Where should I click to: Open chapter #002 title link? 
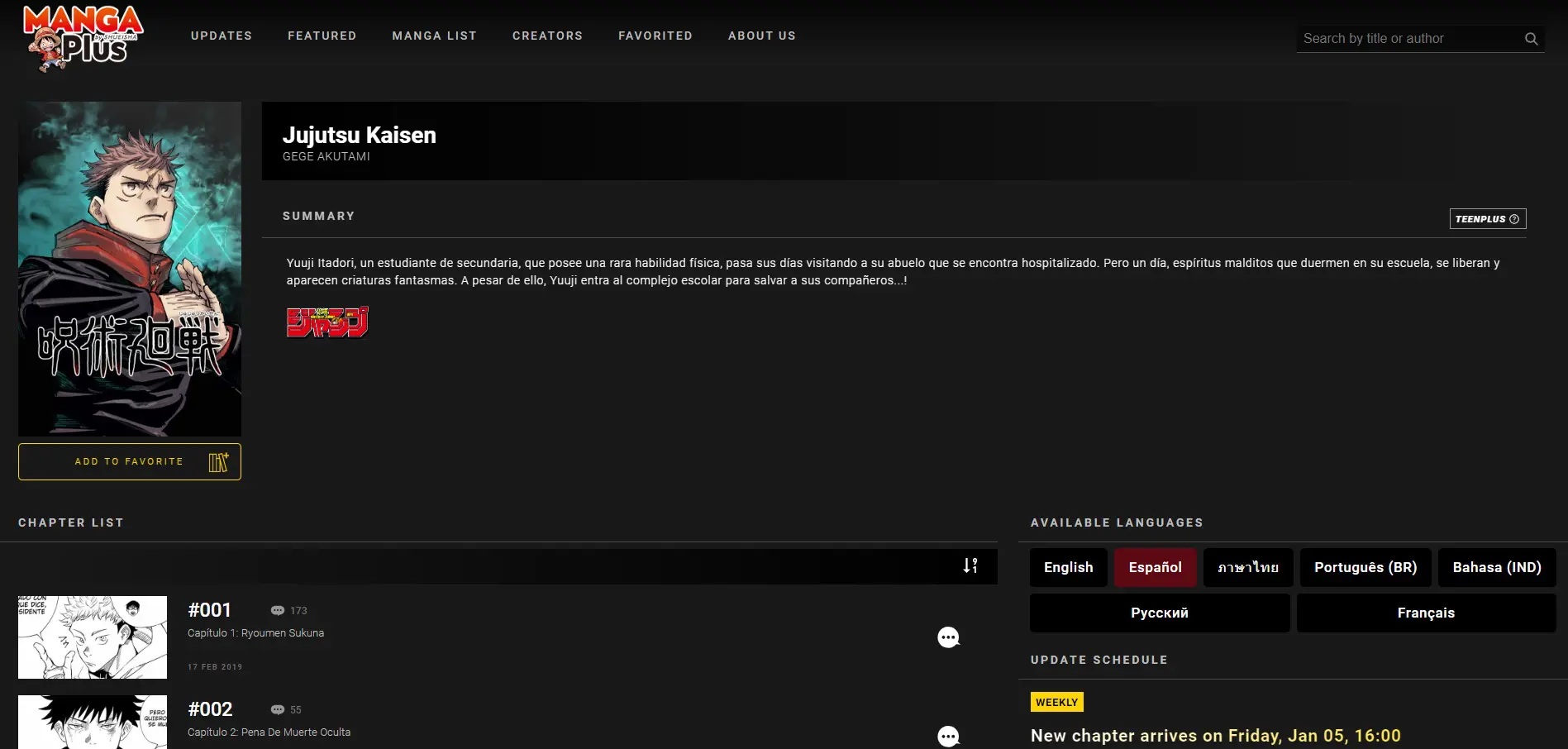210,709
